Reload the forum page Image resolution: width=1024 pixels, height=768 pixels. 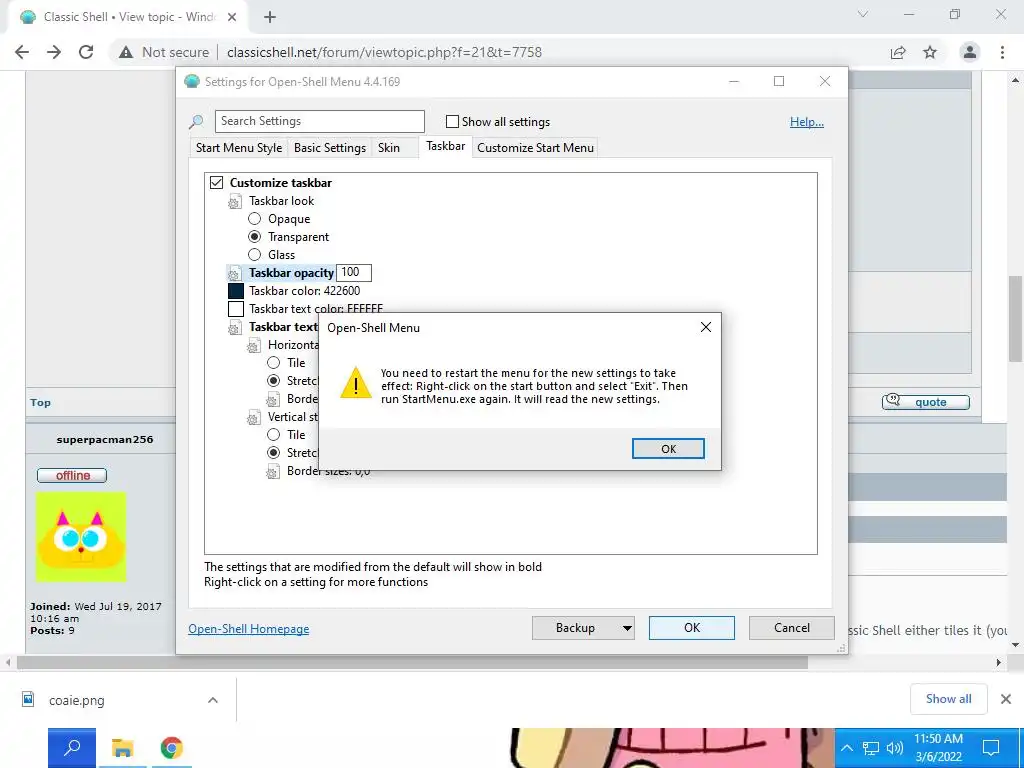[86, 52]
